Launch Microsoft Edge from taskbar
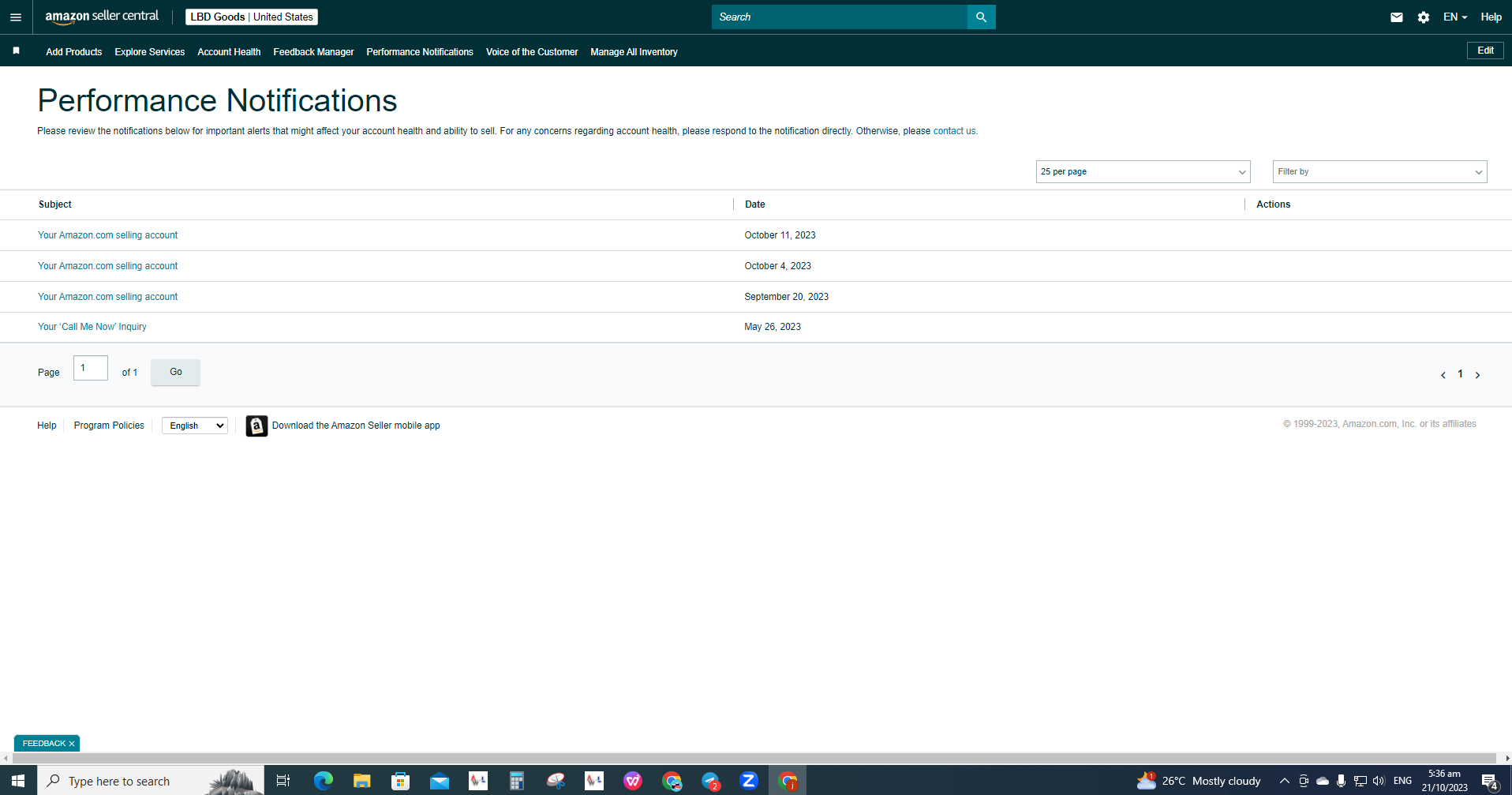 point(324,781)
